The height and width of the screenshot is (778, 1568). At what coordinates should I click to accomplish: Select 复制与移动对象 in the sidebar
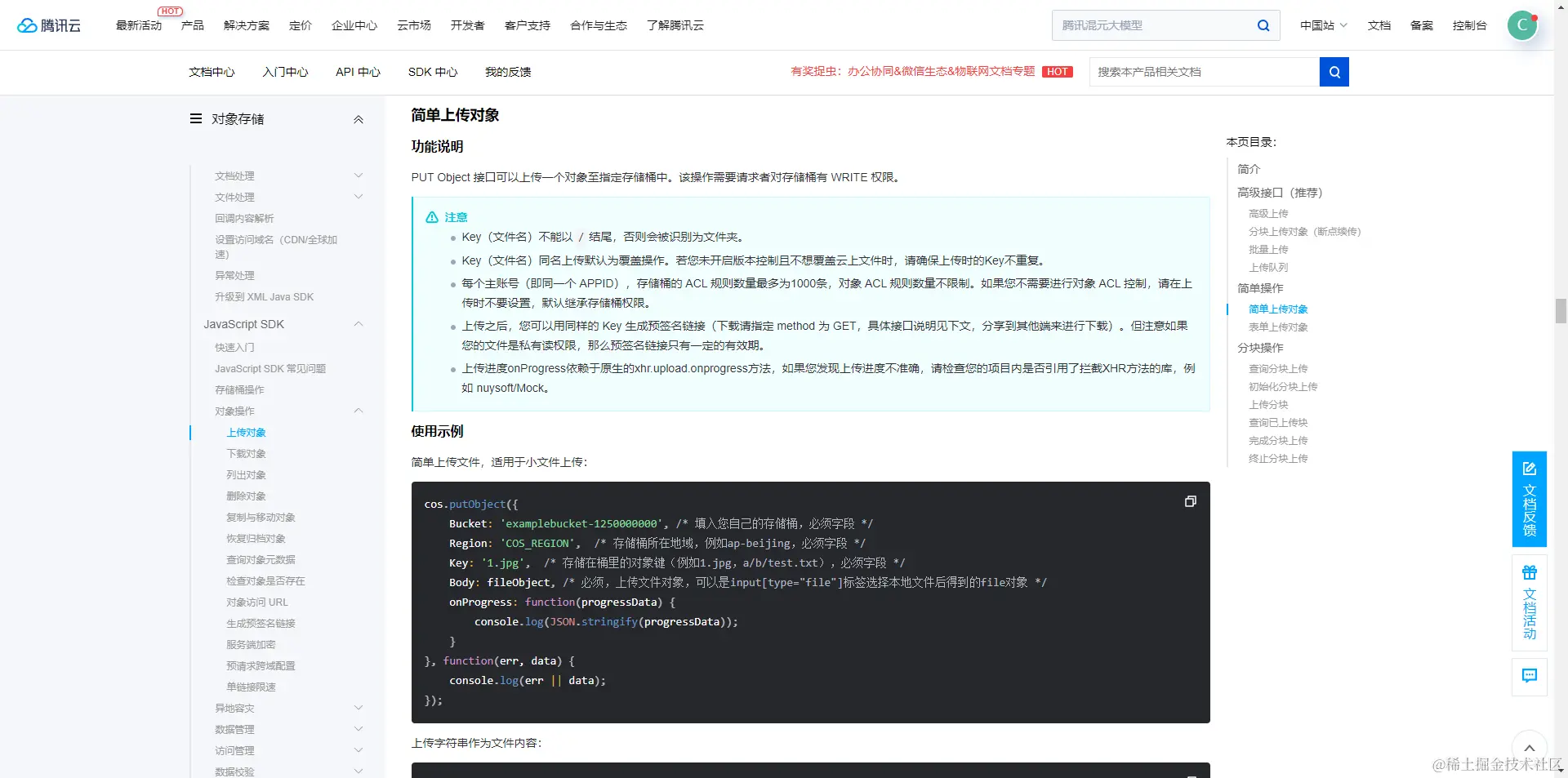tap(261, 518)
